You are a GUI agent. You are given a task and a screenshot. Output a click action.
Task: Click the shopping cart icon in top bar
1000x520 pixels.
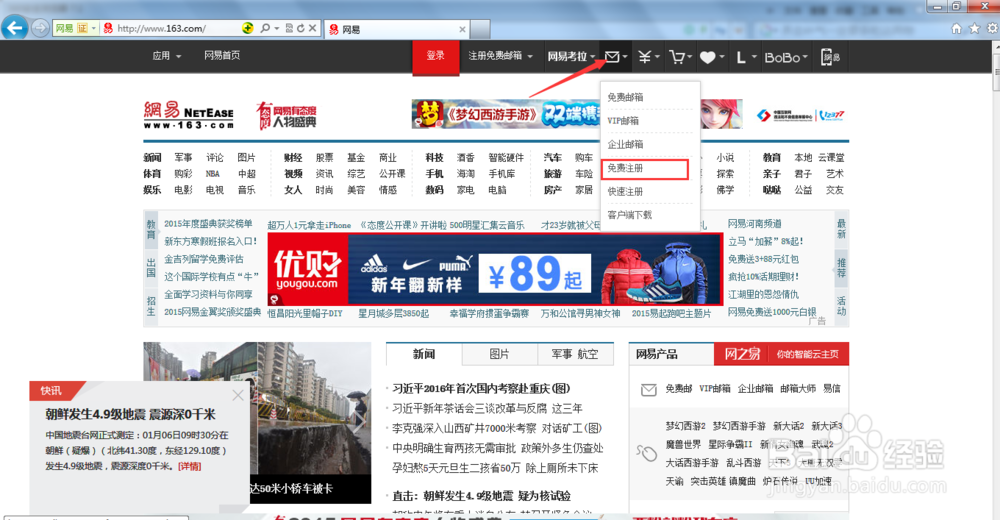coord(677,57)
